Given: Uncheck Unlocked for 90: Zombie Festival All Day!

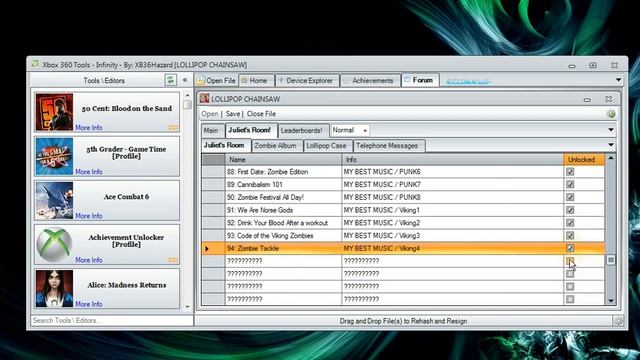Looking at the screenshot, I should 570,197.
